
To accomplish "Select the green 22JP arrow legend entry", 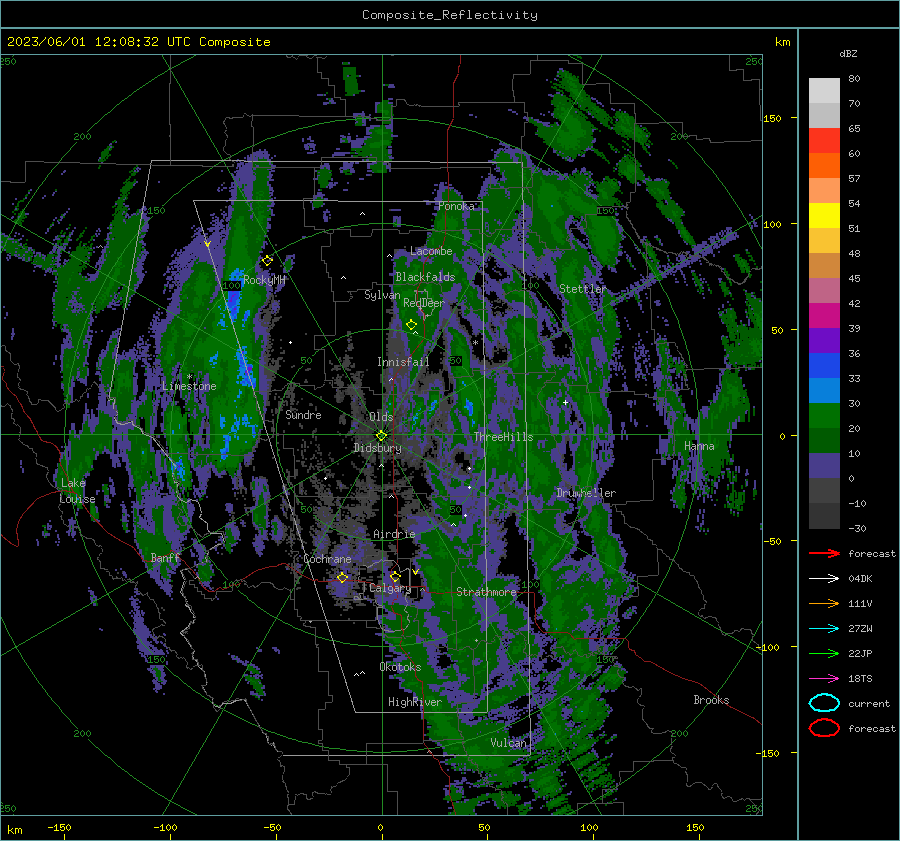I will pos(824,653).
